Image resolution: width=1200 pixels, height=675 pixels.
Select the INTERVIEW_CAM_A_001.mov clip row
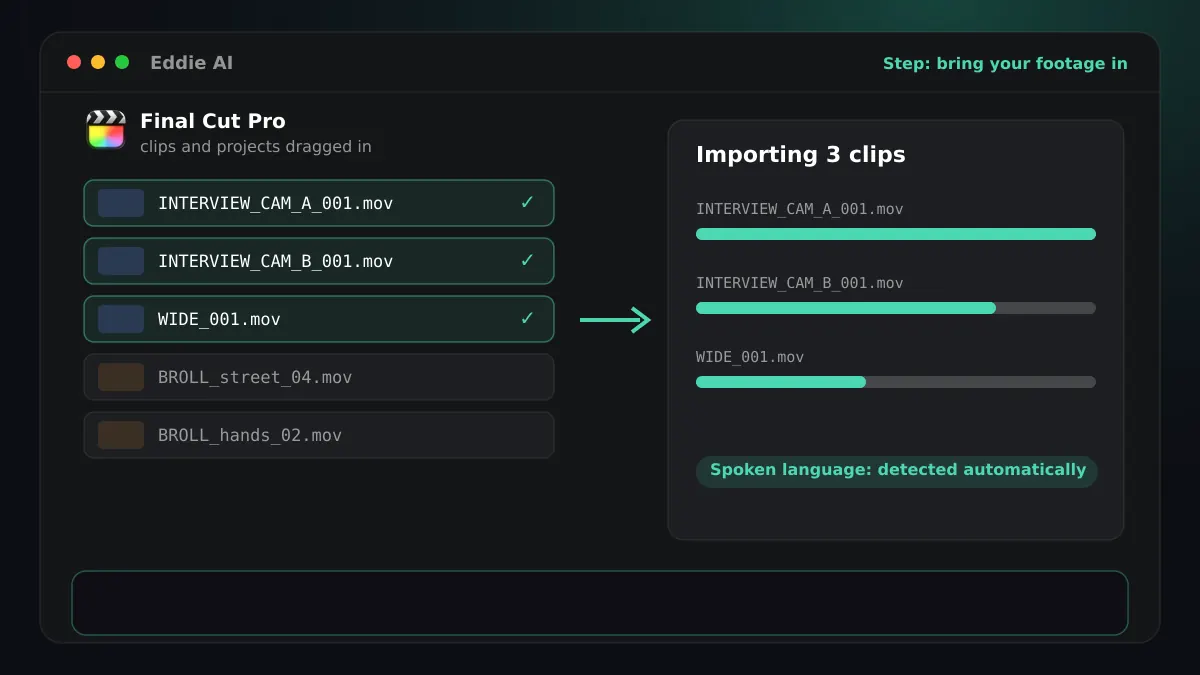click(x=319, y=203)
